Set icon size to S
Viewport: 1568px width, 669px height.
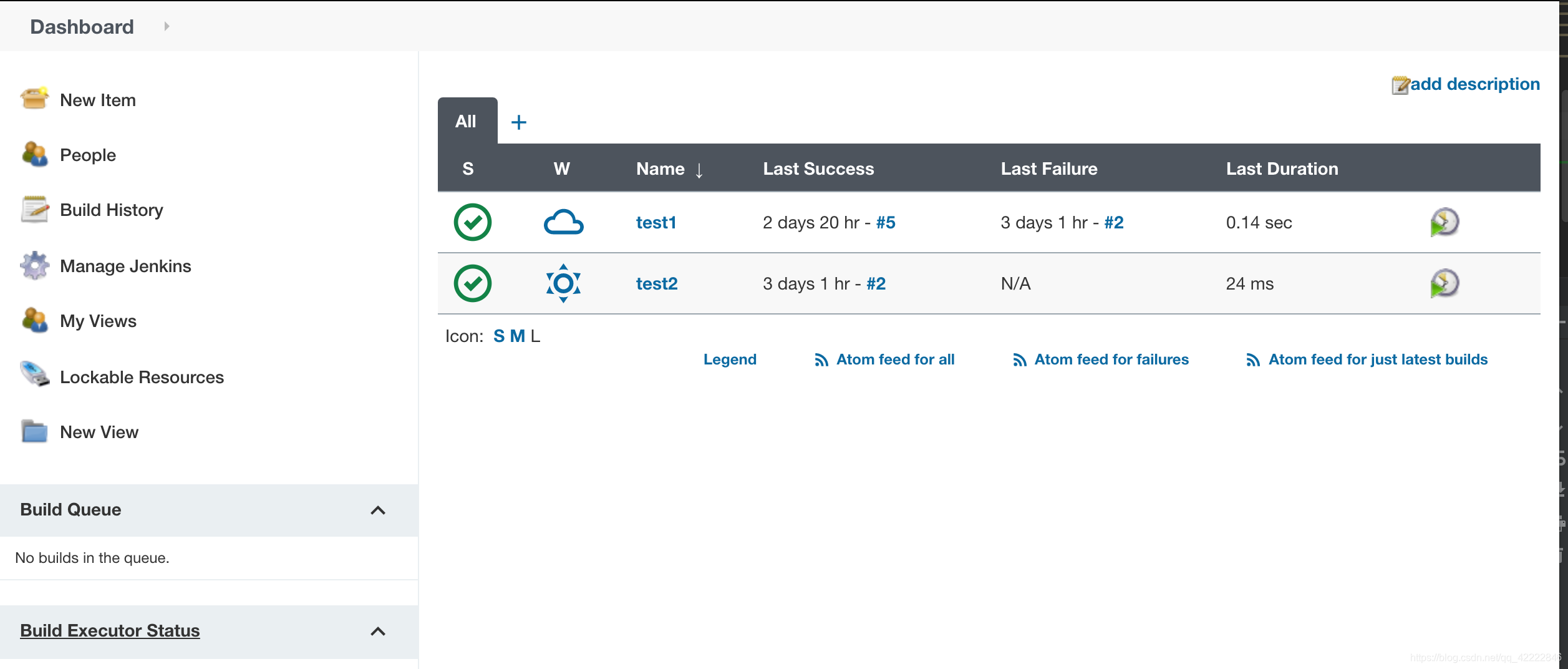click(x=499, y=336)
